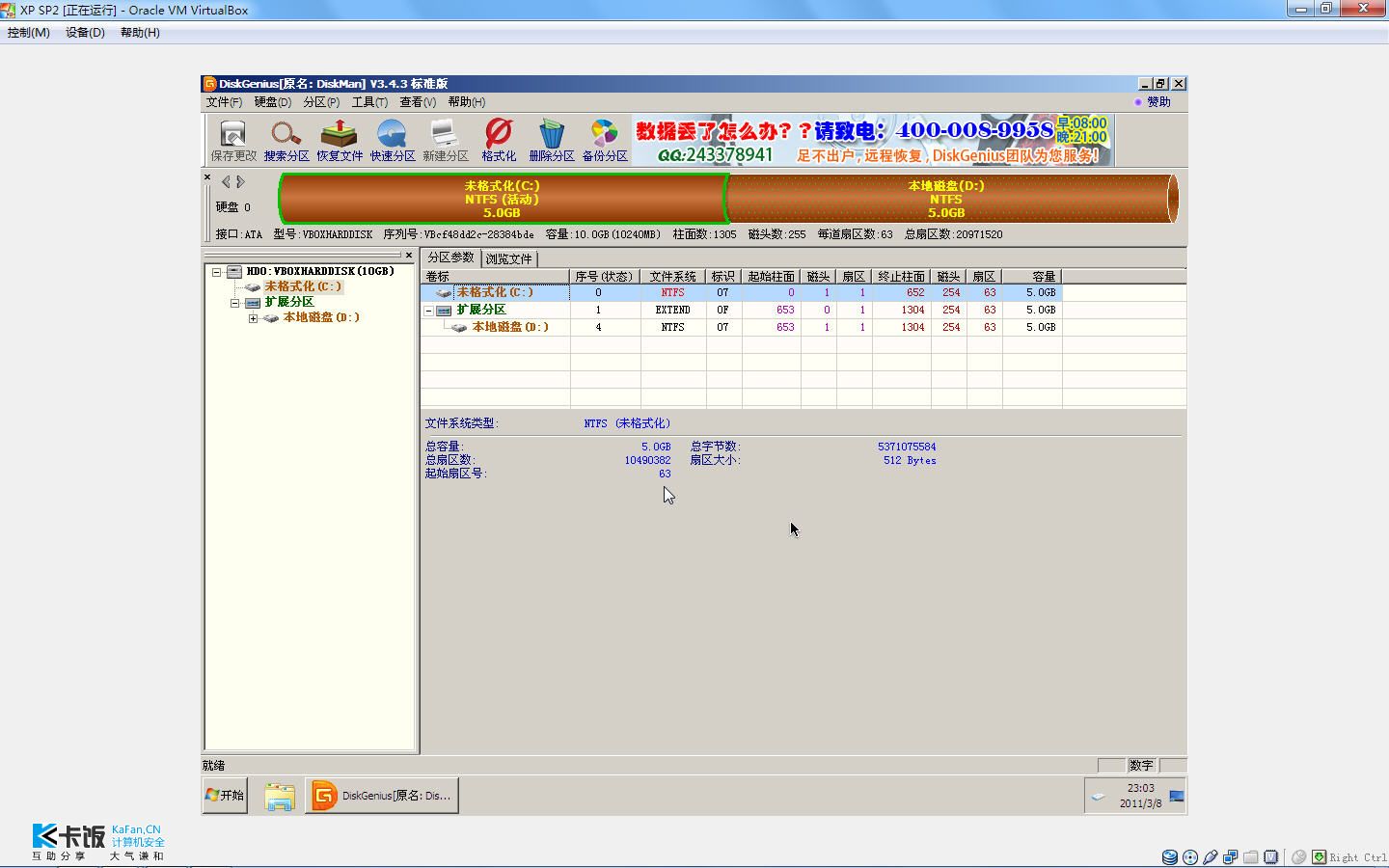Start Quick Partition (快速分区) tool
The width and height of the screenshot is (1389, 868).
click(393, 140)
